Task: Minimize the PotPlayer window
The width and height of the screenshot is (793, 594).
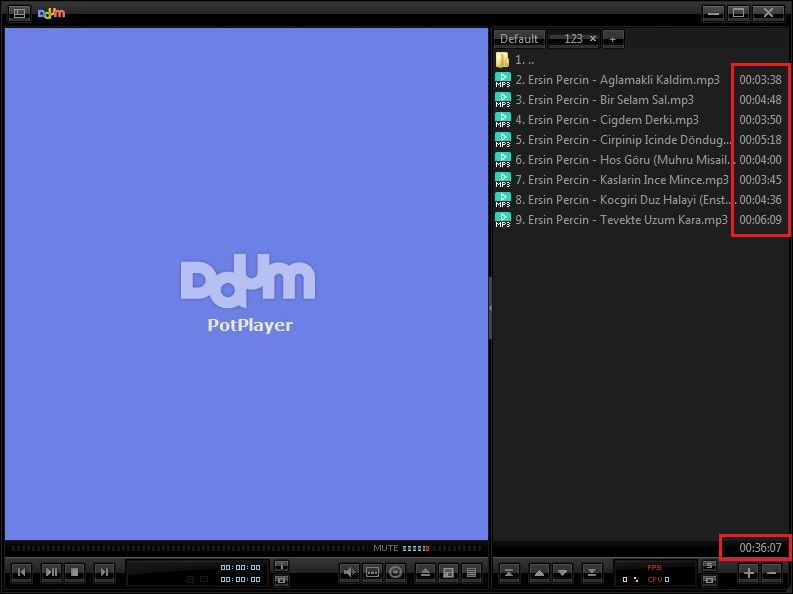Action: coord(713,13)
